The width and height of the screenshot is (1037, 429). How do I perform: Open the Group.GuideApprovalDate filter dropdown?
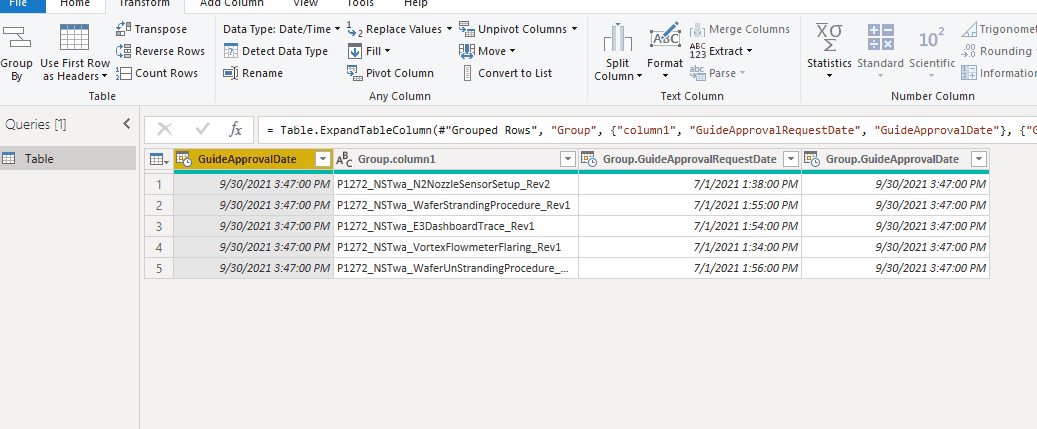[979, 159]
